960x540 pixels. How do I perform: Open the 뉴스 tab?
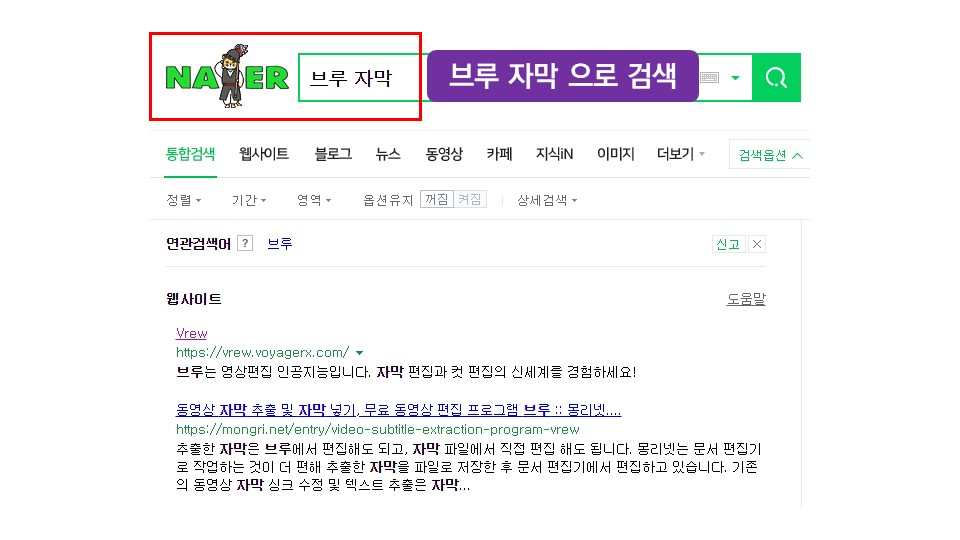click(x=388, y=154)
